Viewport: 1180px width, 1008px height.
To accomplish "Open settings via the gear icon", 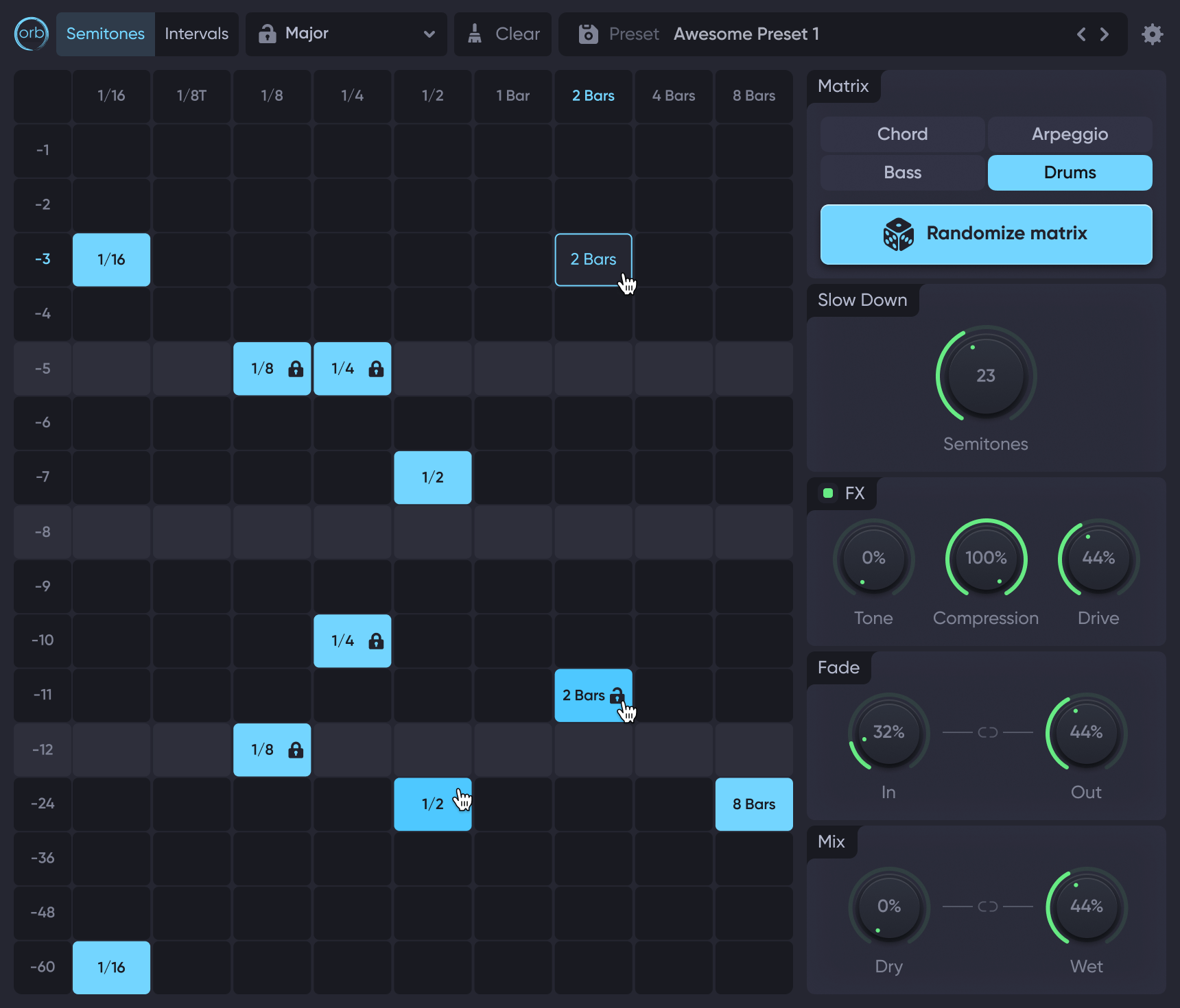I will 1153,34.
